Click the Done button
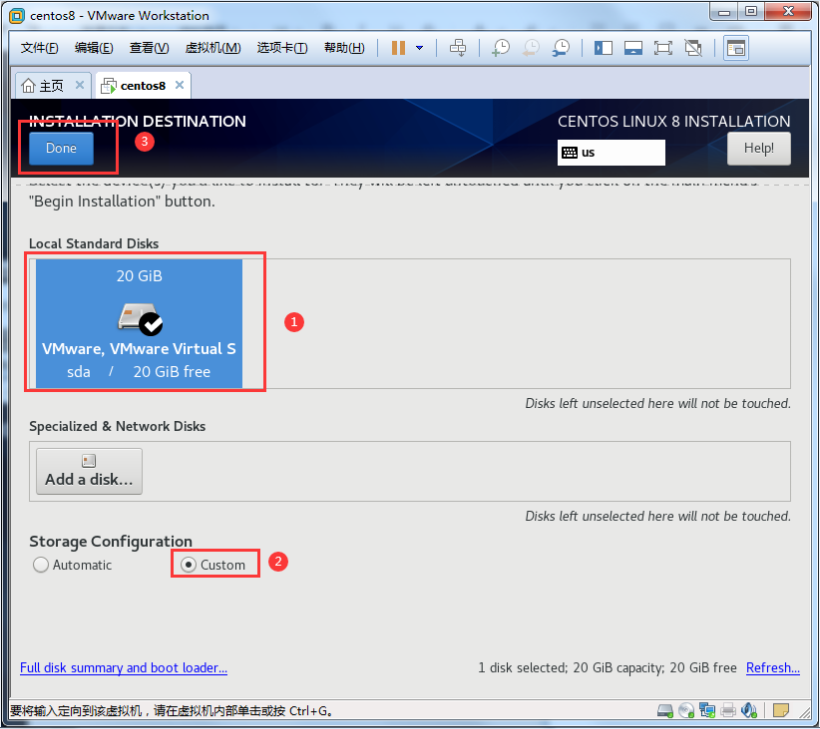Image resolution: width=820 pixels, height=729 pixels. (x=61, y=148)
